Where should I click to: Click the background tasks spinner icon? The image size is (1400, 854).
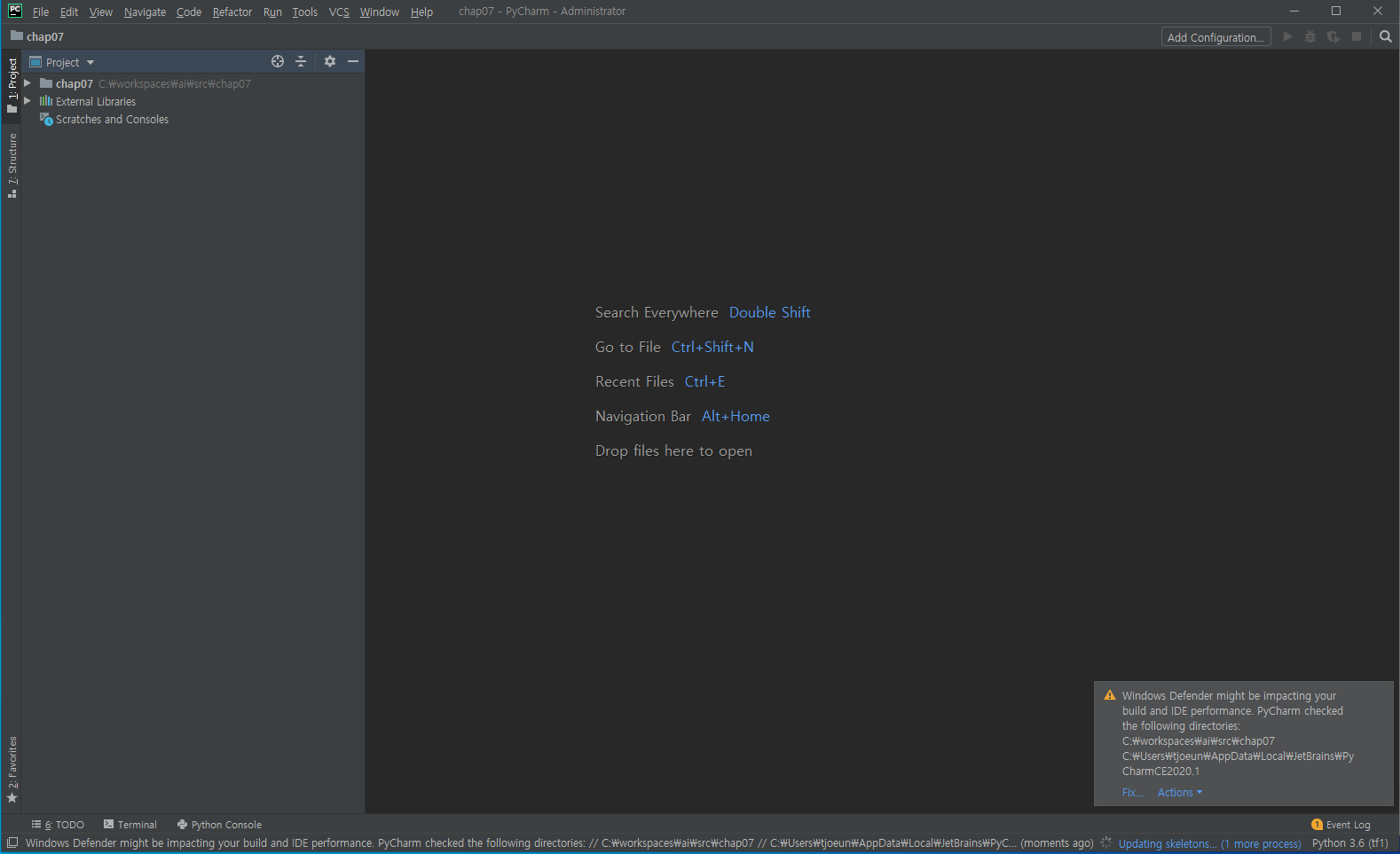[x=1106, y=842]
